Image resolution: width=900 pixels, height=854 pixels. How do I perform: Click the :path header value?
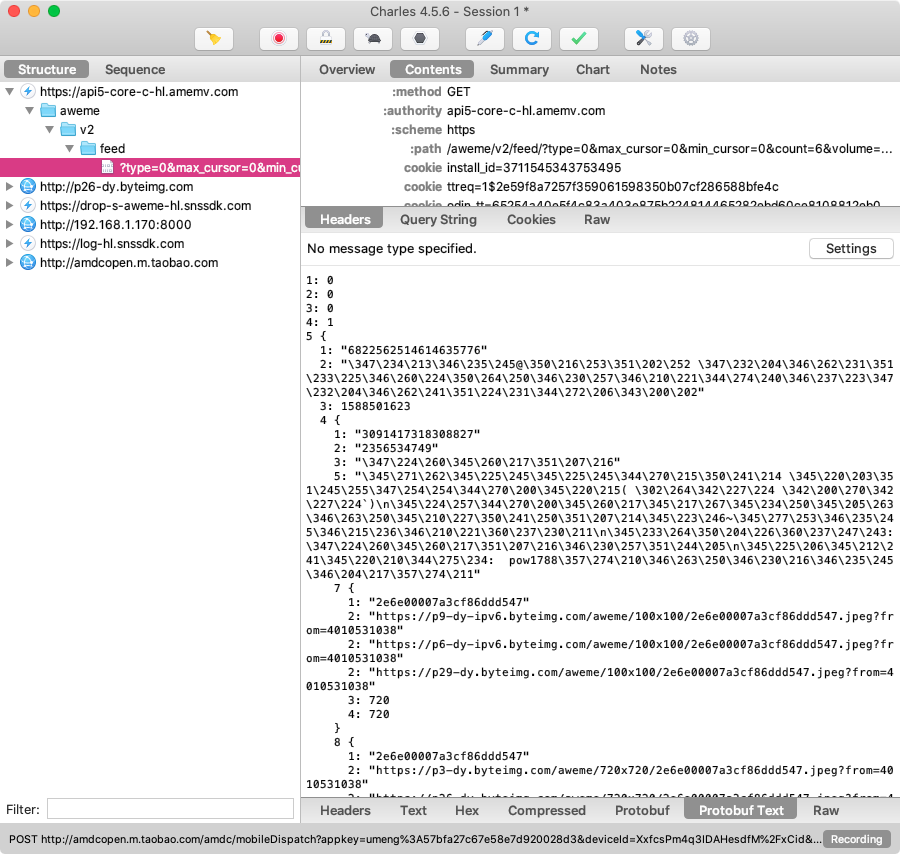[x=669, y=149]
